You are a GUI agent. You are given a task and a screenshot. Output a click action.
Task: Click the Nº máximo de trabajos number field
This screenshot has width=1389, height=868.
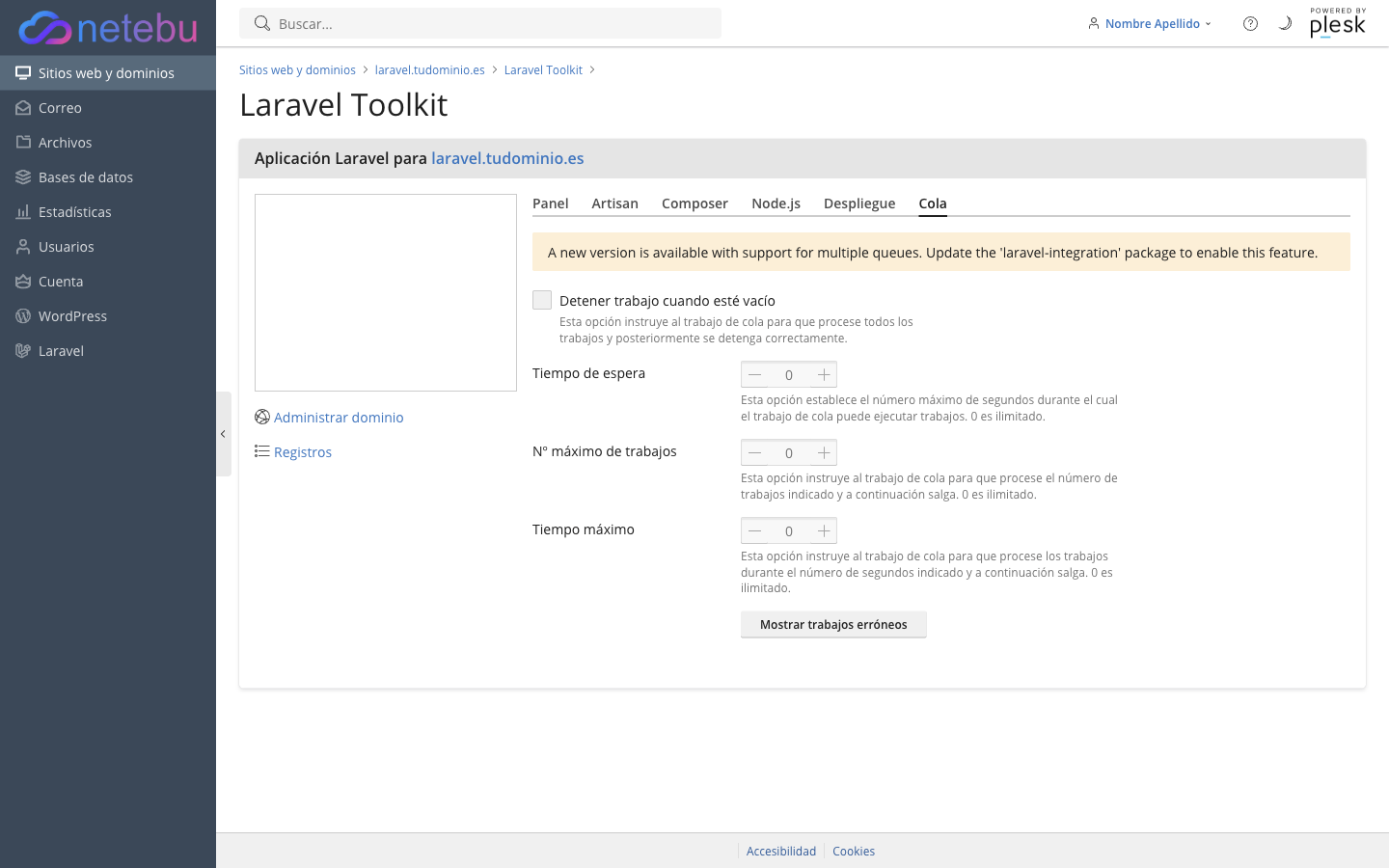789,452
